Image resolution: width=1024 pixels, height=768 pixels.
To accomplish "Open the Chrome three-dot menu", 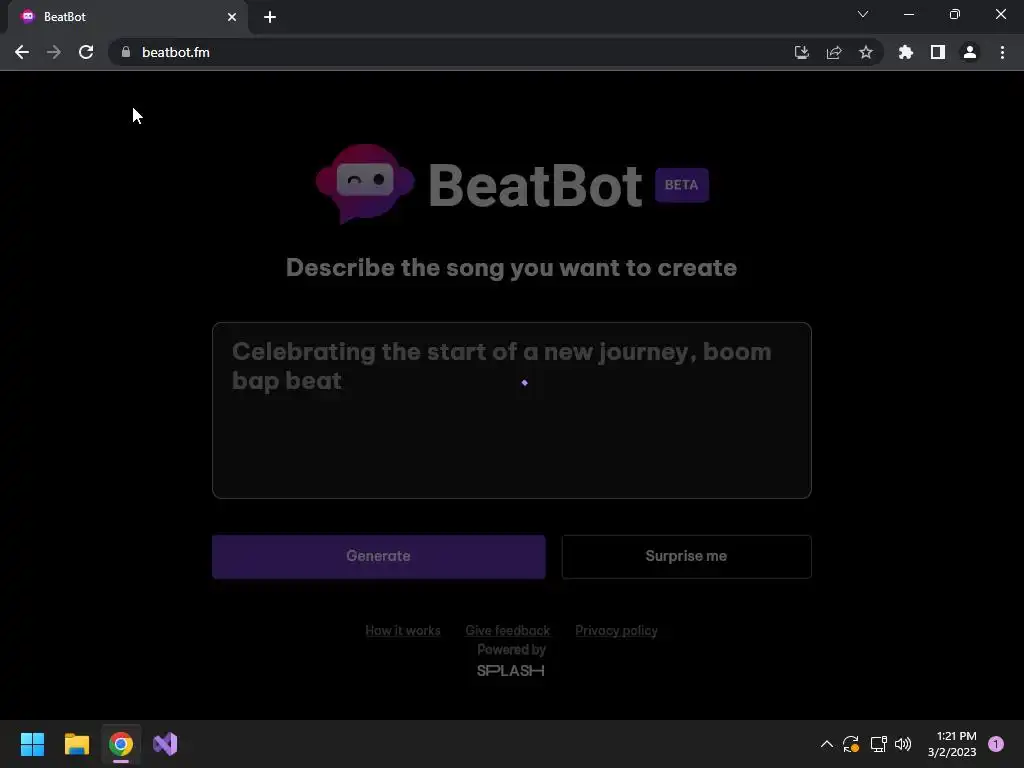I will 1002,52.
